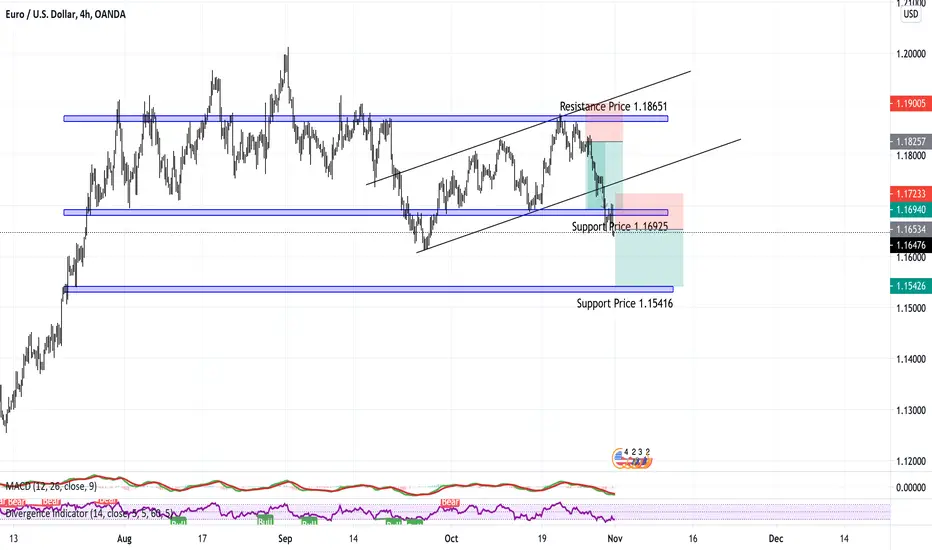Click the 1.16000 price axis label

point(911,257)
